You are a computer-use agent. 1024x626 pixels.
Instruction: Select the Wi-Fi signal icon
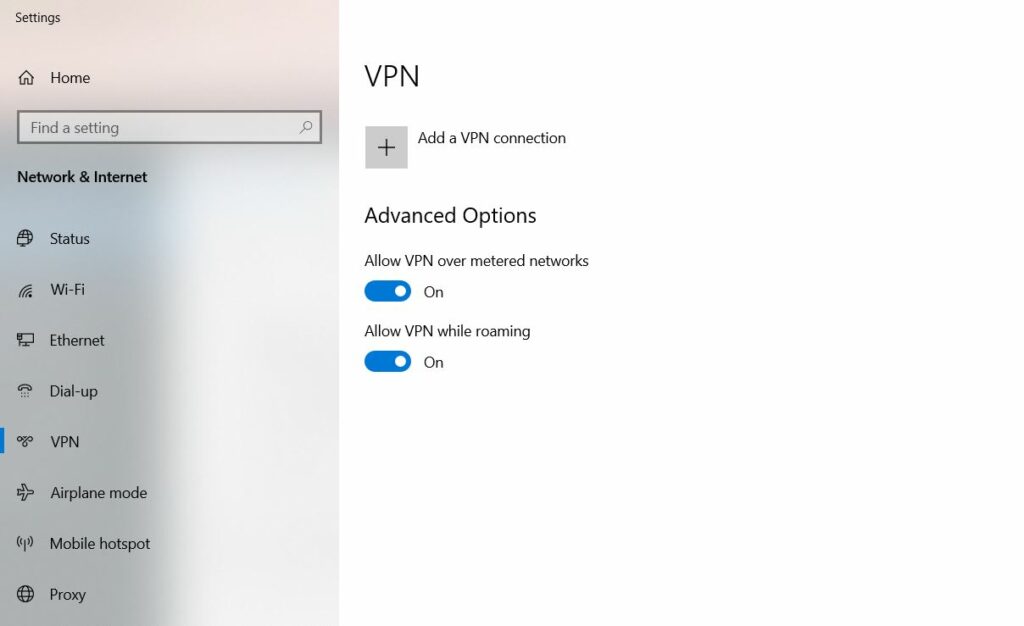pyautogui.click(x=26, y=289)
